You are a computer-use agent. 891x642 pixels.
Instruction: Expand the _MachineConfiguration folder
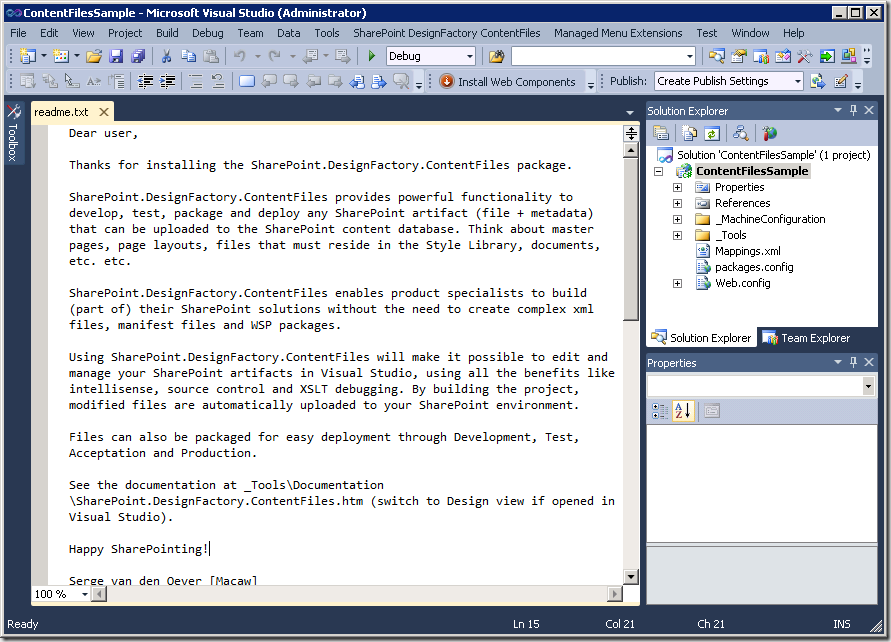click(x=677, y=219)
